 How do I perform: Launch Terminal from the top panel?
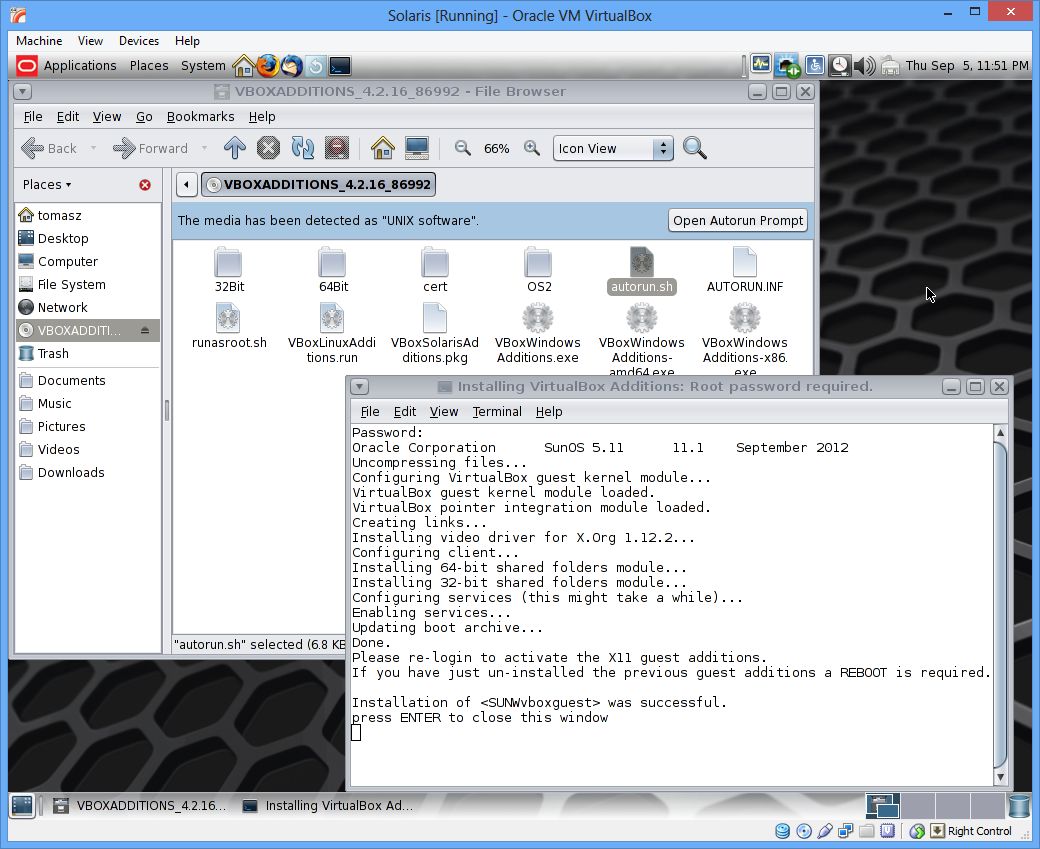(340, 66)
